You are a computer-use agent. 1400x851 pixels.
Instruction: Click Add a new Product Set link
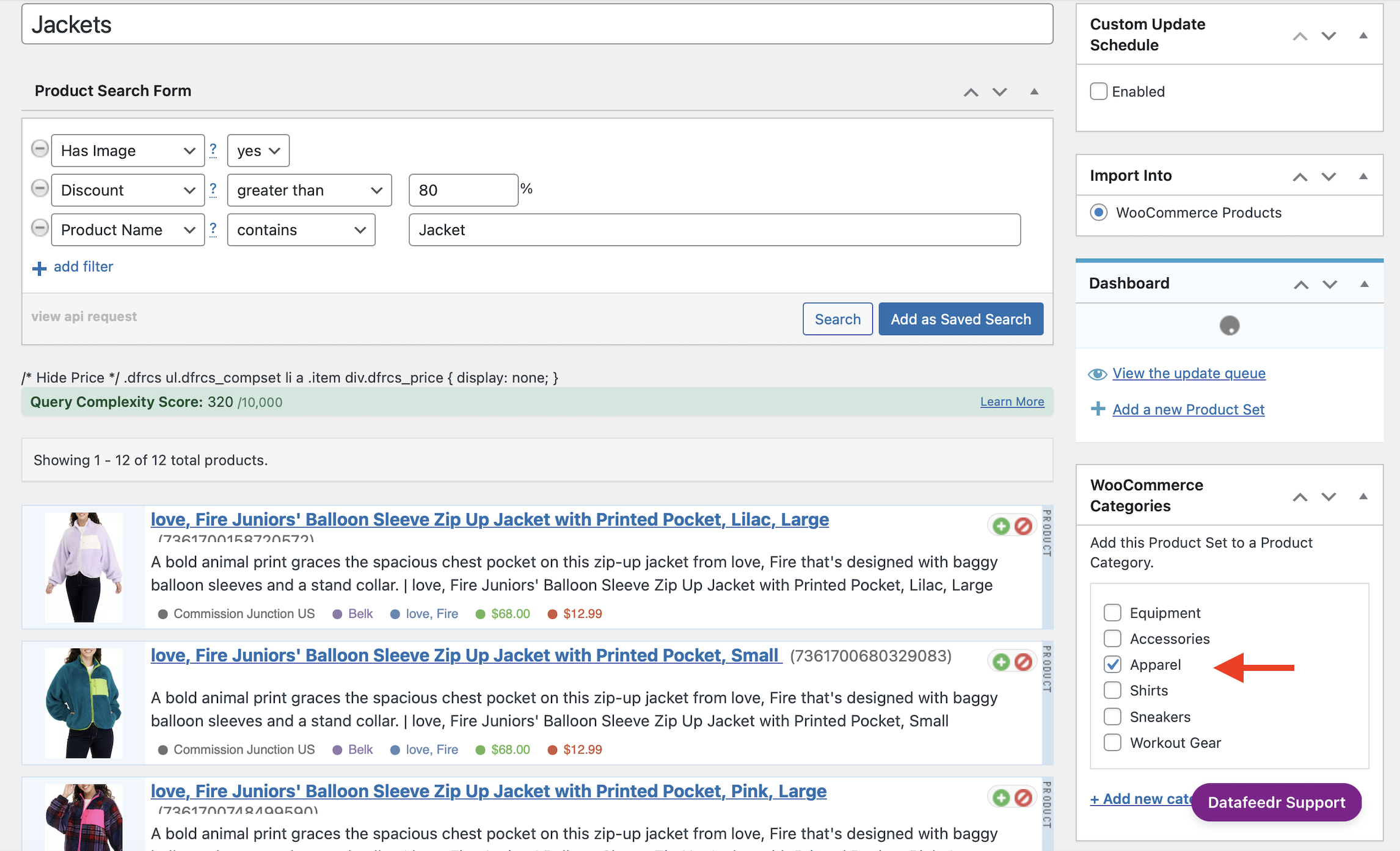pyautogui.click(x=1188, y=409)
